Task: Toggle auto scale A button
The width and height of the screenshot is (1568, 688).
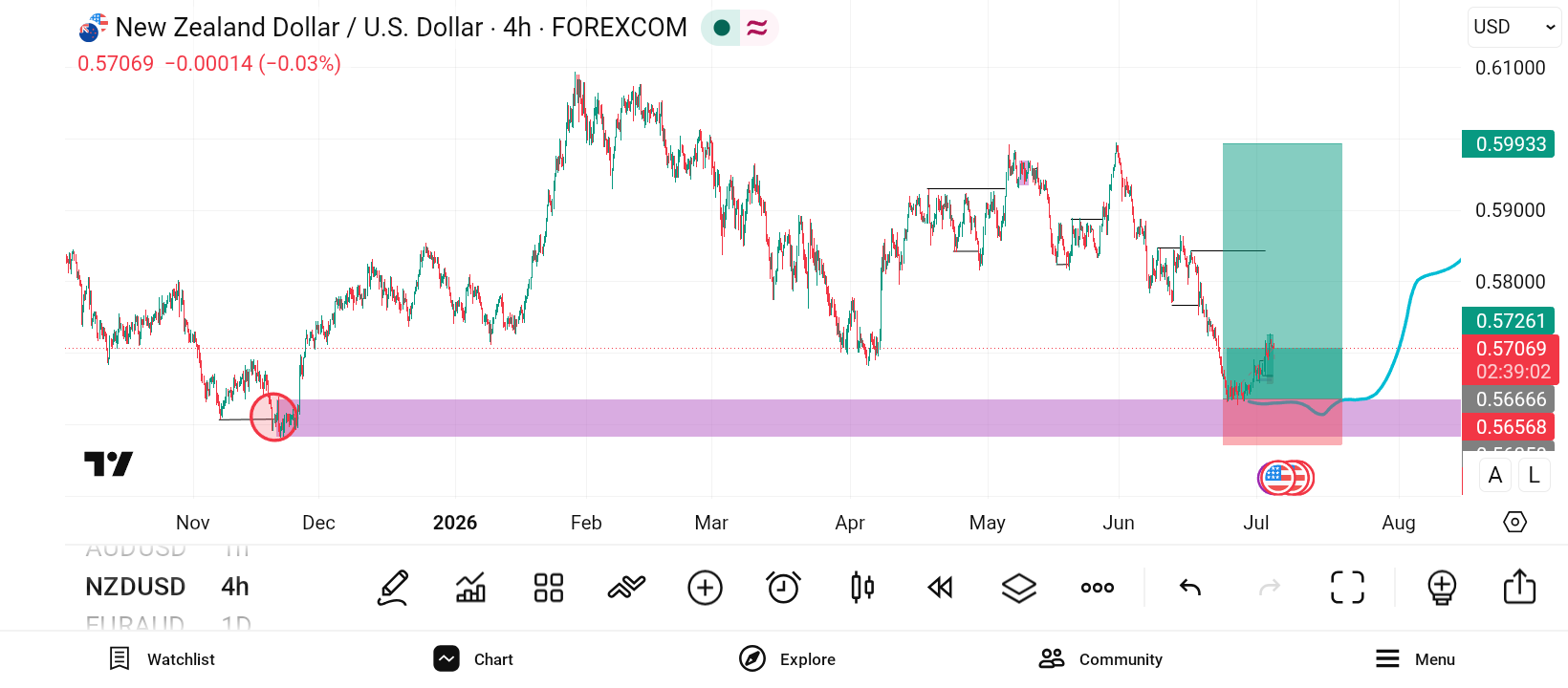Action: [1495, 475]
